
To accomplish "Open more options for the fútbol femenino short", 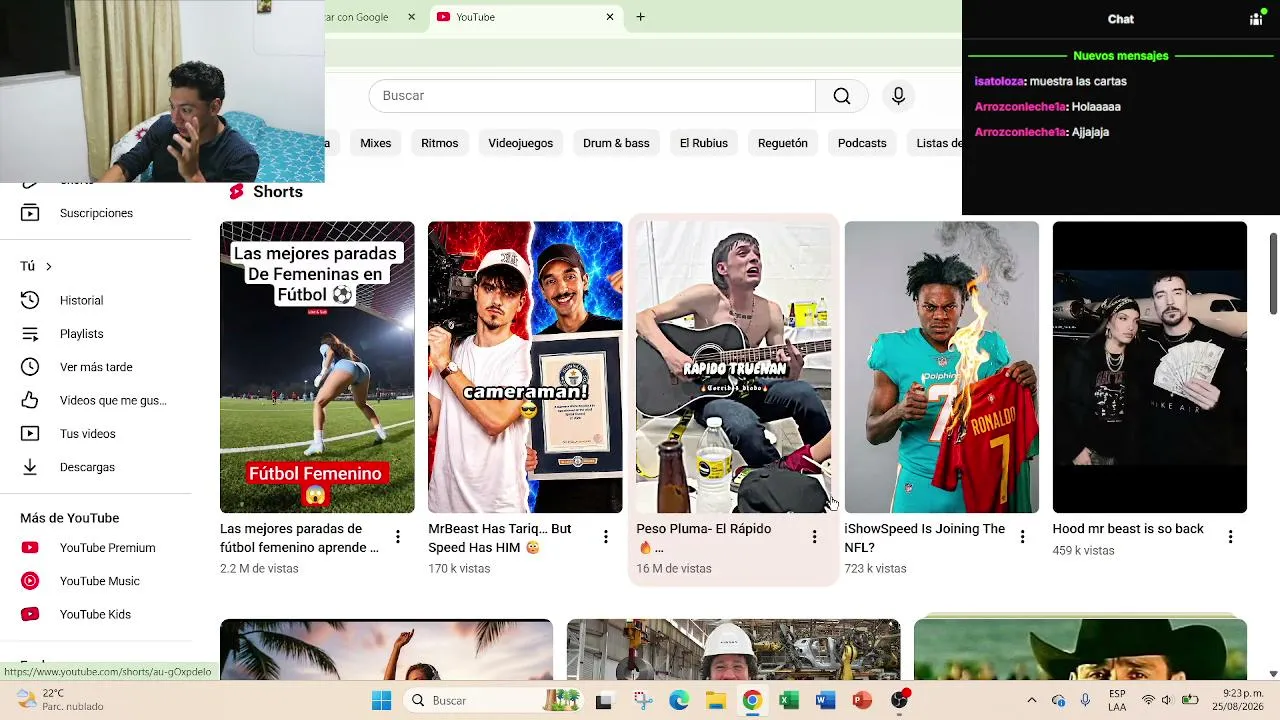I will [x=398, y=537].
